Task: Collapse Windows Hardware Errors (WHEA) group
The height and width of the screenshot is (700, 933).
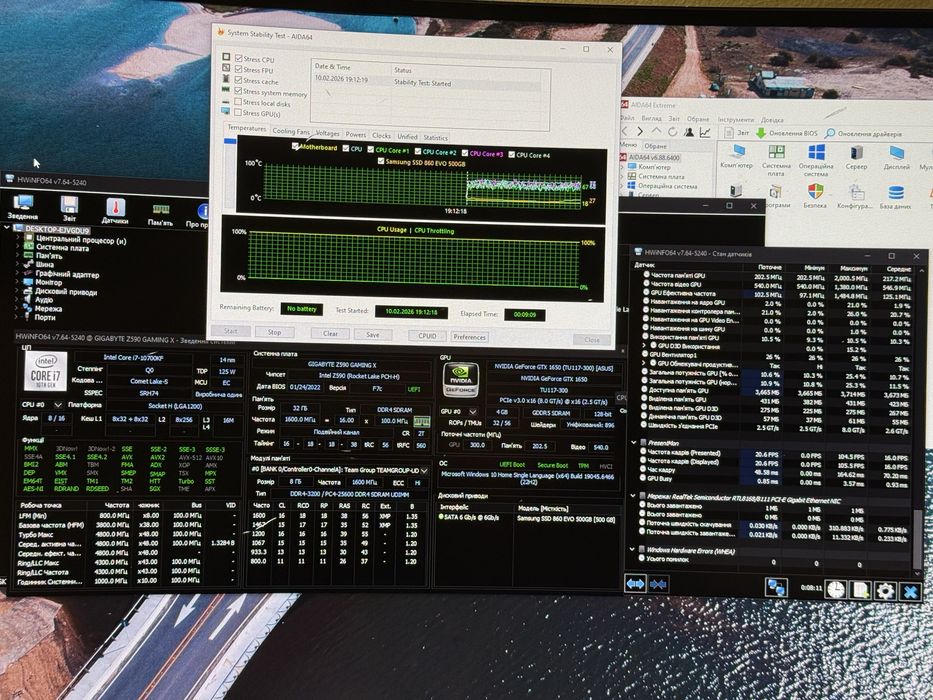Action: 633,549
